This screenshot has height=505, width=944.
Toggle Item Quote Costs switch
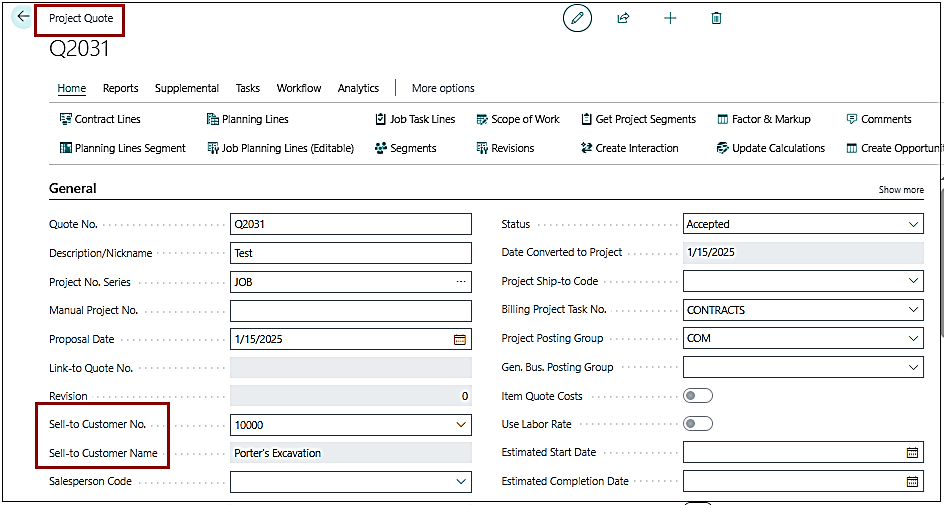click(698, 395)
